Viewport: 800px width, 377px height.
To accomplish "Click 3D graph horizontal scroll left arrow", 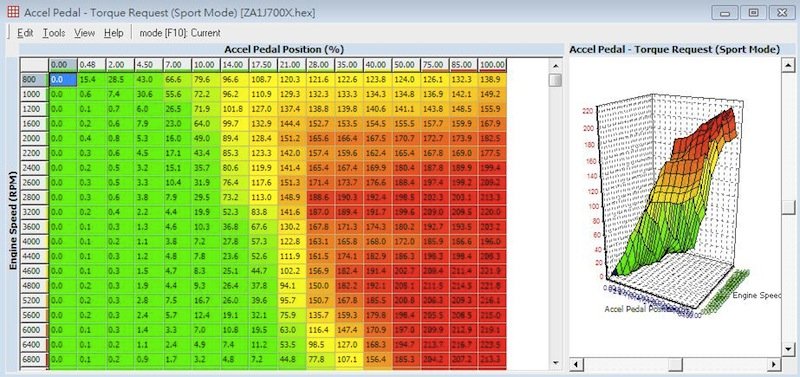I will coord(576,364).
